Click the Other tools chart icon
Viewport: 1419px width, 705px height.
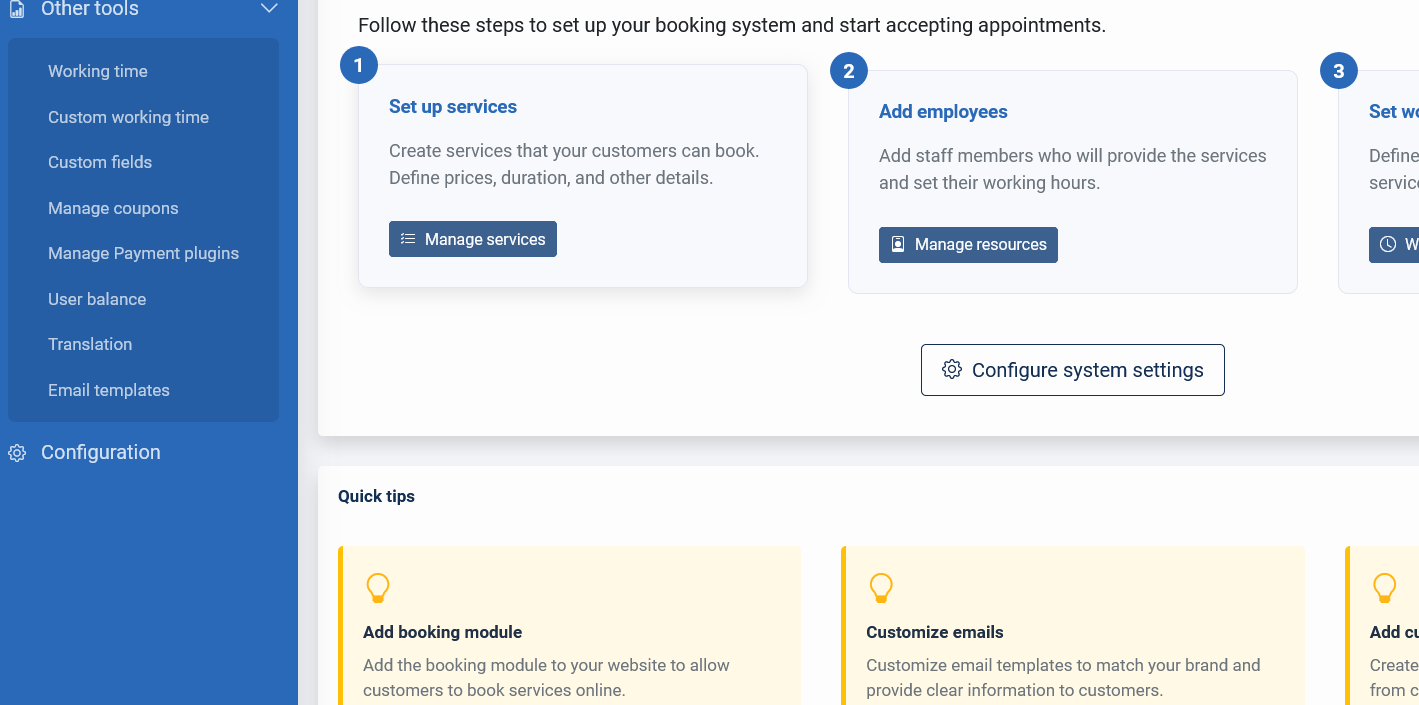(x=17, y=9)
